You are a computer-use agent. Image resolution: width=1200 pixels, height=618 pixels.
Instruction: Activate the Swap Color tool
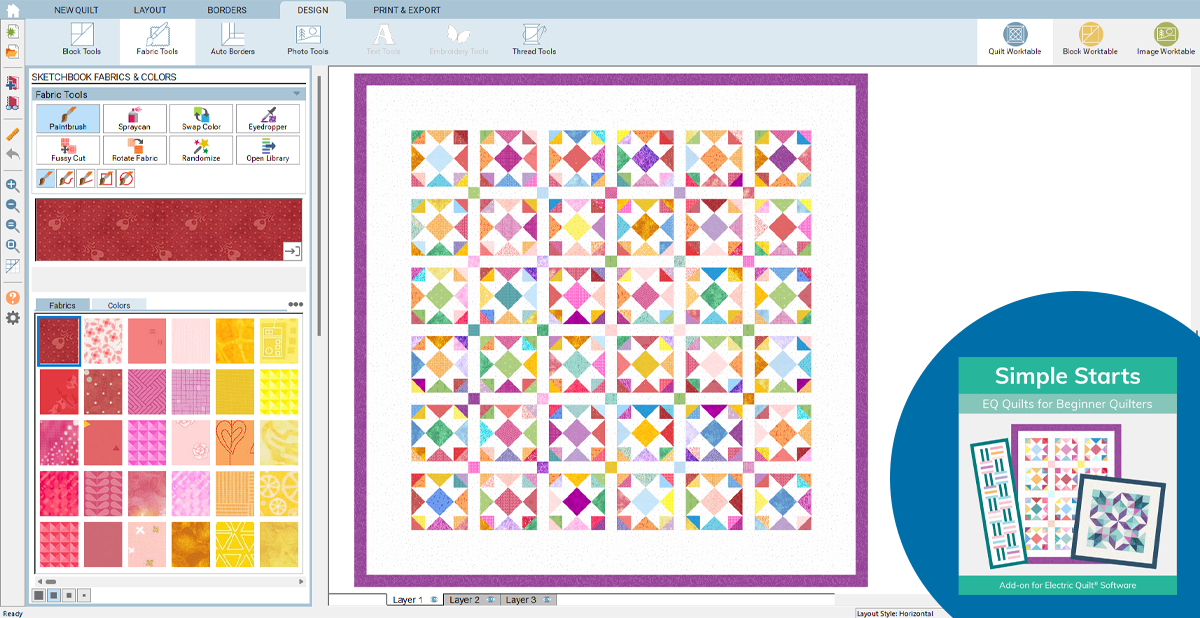click(x=201, y=118)
